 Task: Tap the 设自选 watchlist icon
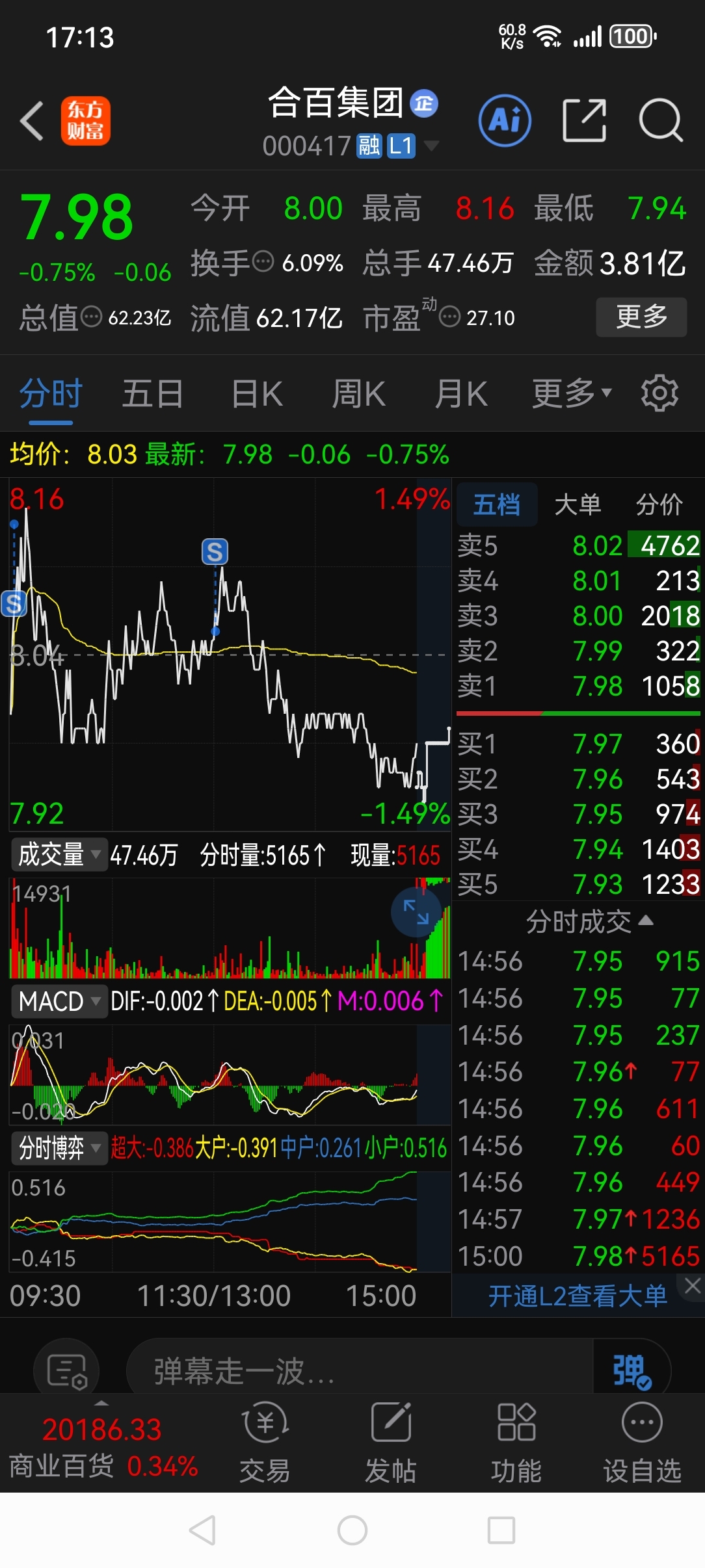coord(642,1444)
